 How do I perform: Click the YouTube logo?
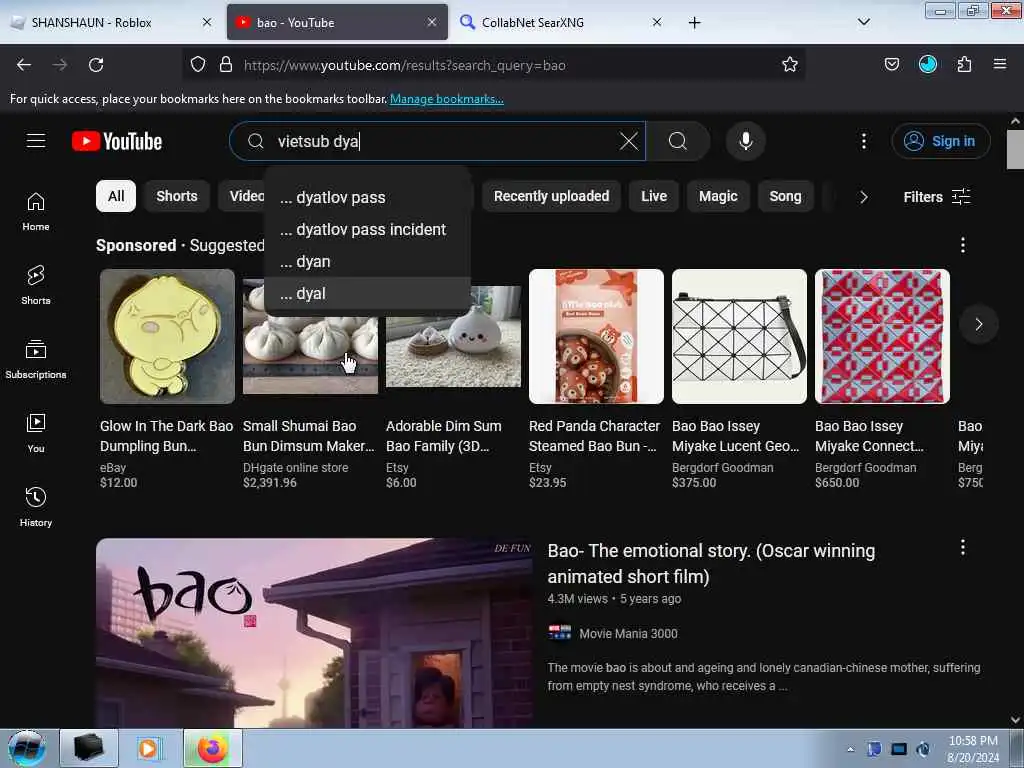coord(117,141)
